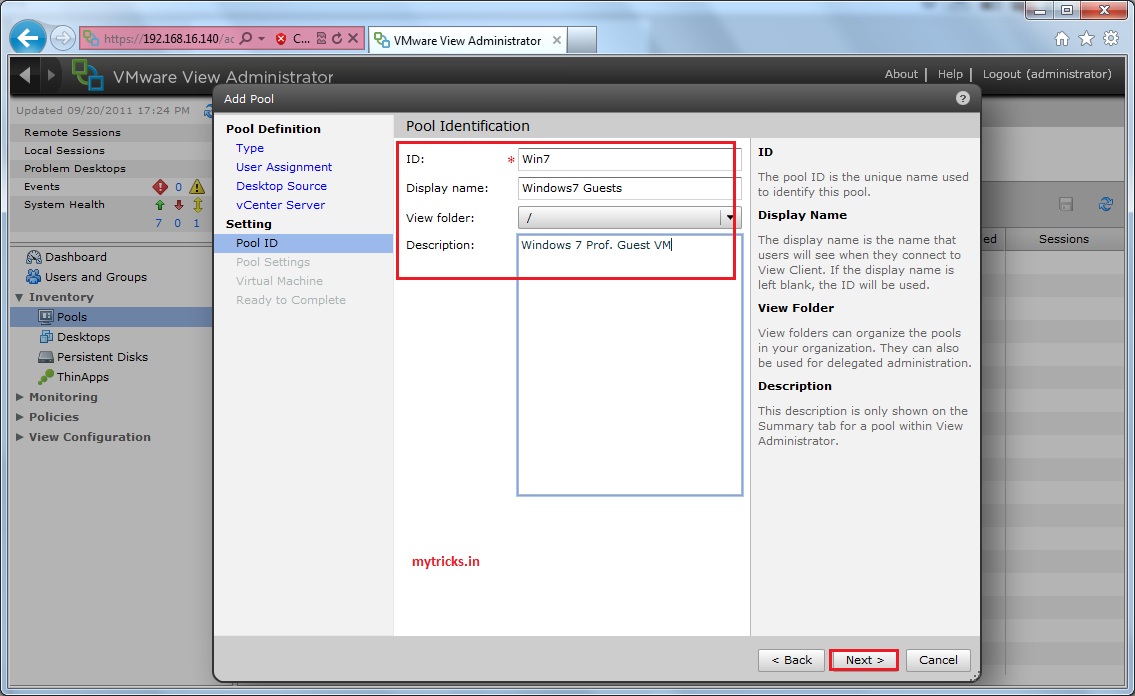Close the VMware View Administrator browser tab
The width and height of the screenshot is (1135, 696).
coord(557,41)
